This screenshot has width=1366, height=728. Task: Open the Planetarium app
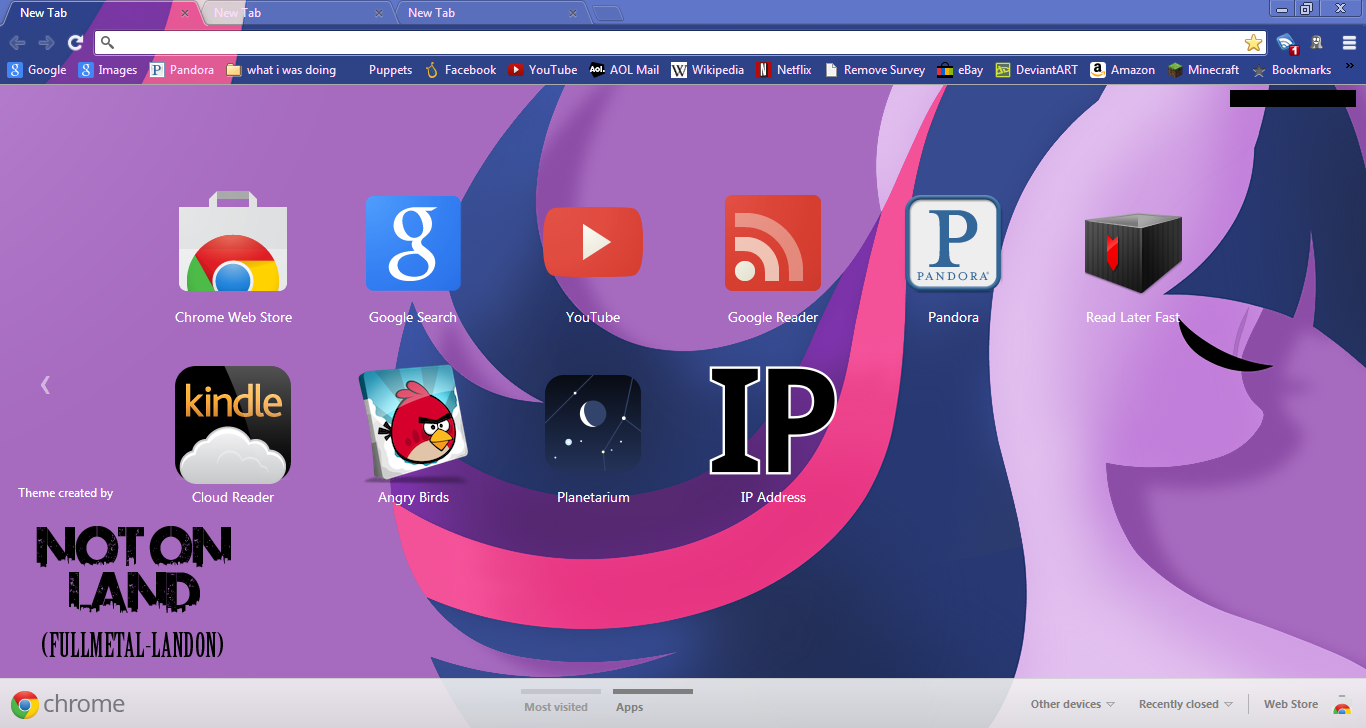pyautogui.click(x=592, y=423)
